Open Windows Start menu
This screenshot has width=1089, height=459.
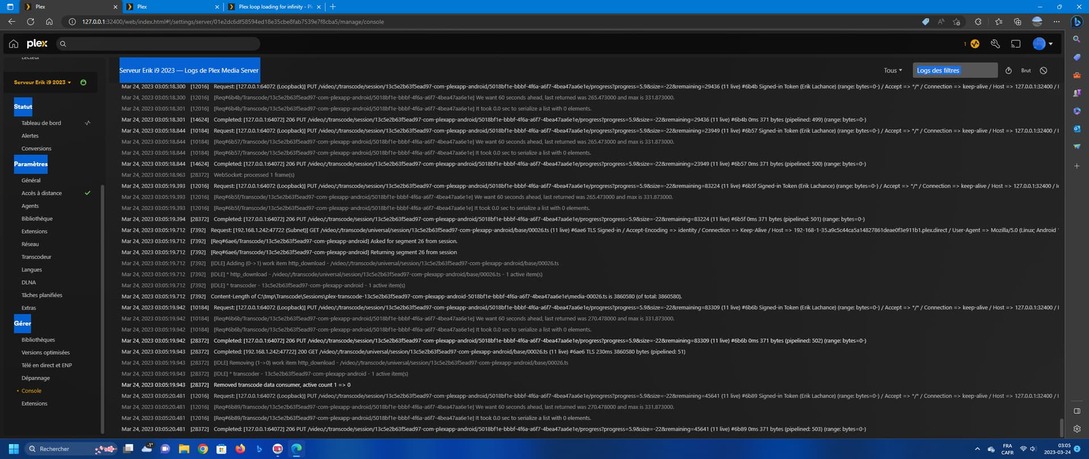coord(13,449)
